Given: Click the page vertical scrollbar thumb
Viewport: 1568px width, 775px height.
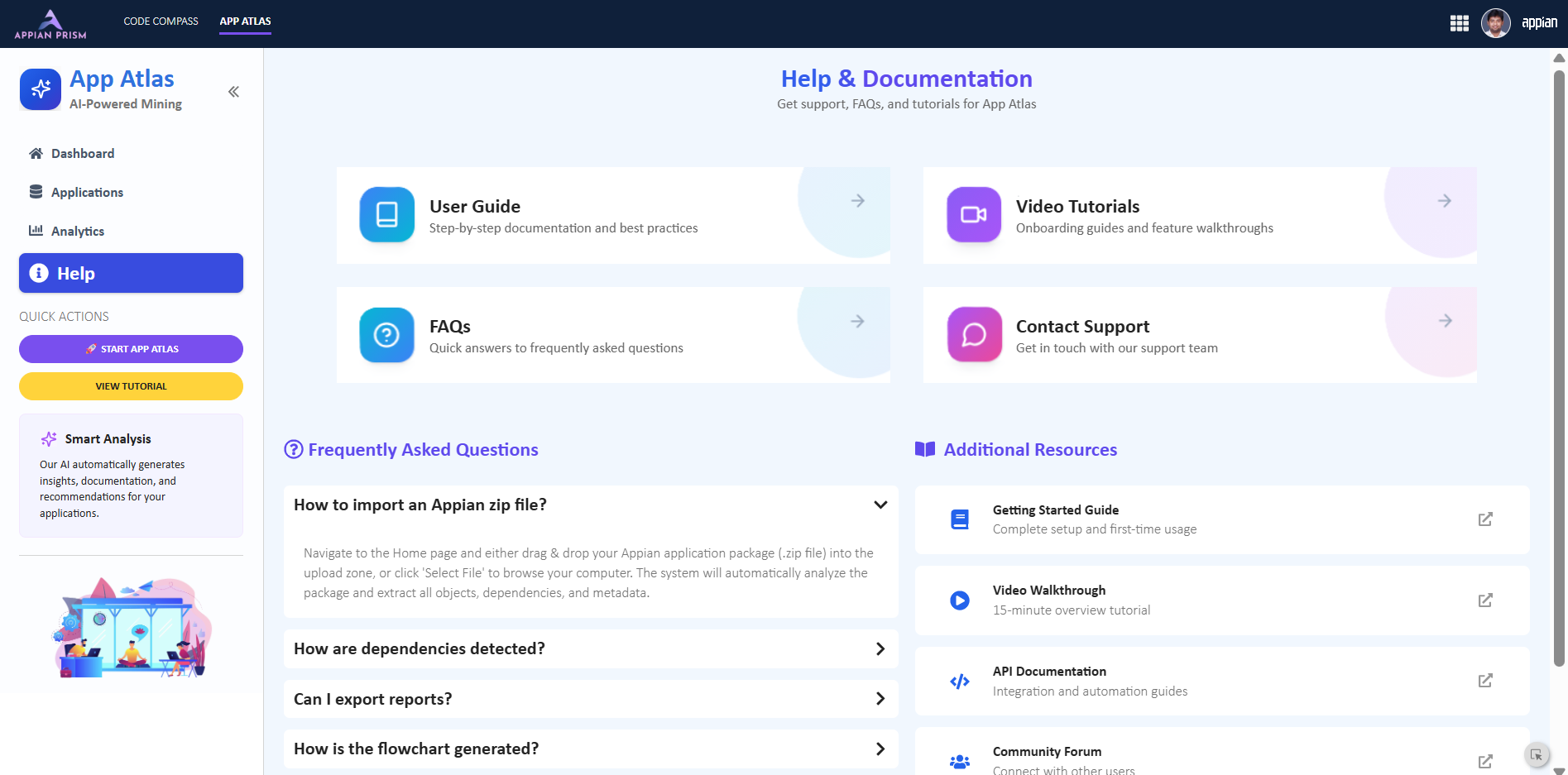Looking at the screenshot, I should pos(1559,364).
